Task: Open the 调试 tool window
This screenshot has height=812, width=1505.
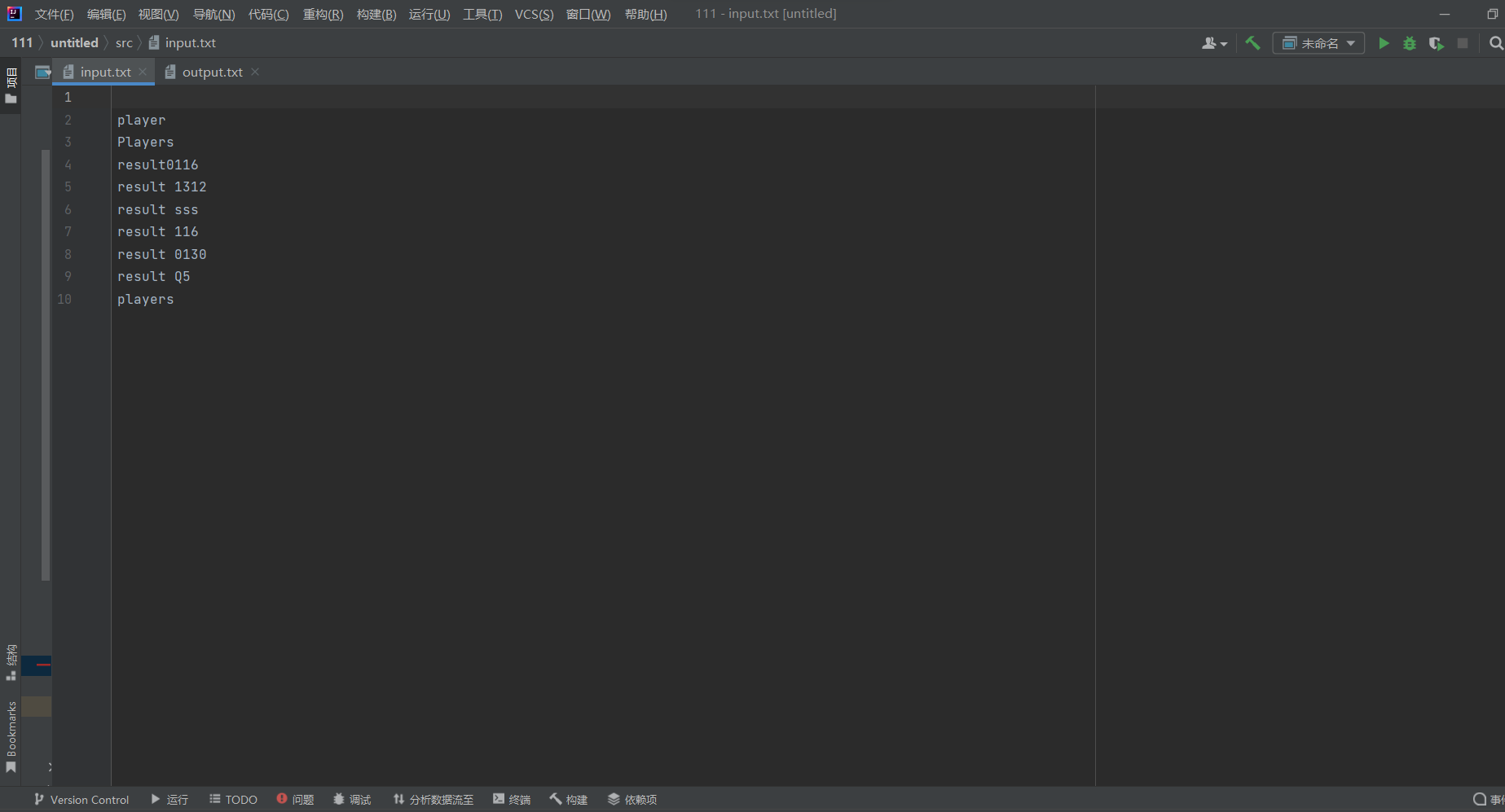Action: coord(352,800)
